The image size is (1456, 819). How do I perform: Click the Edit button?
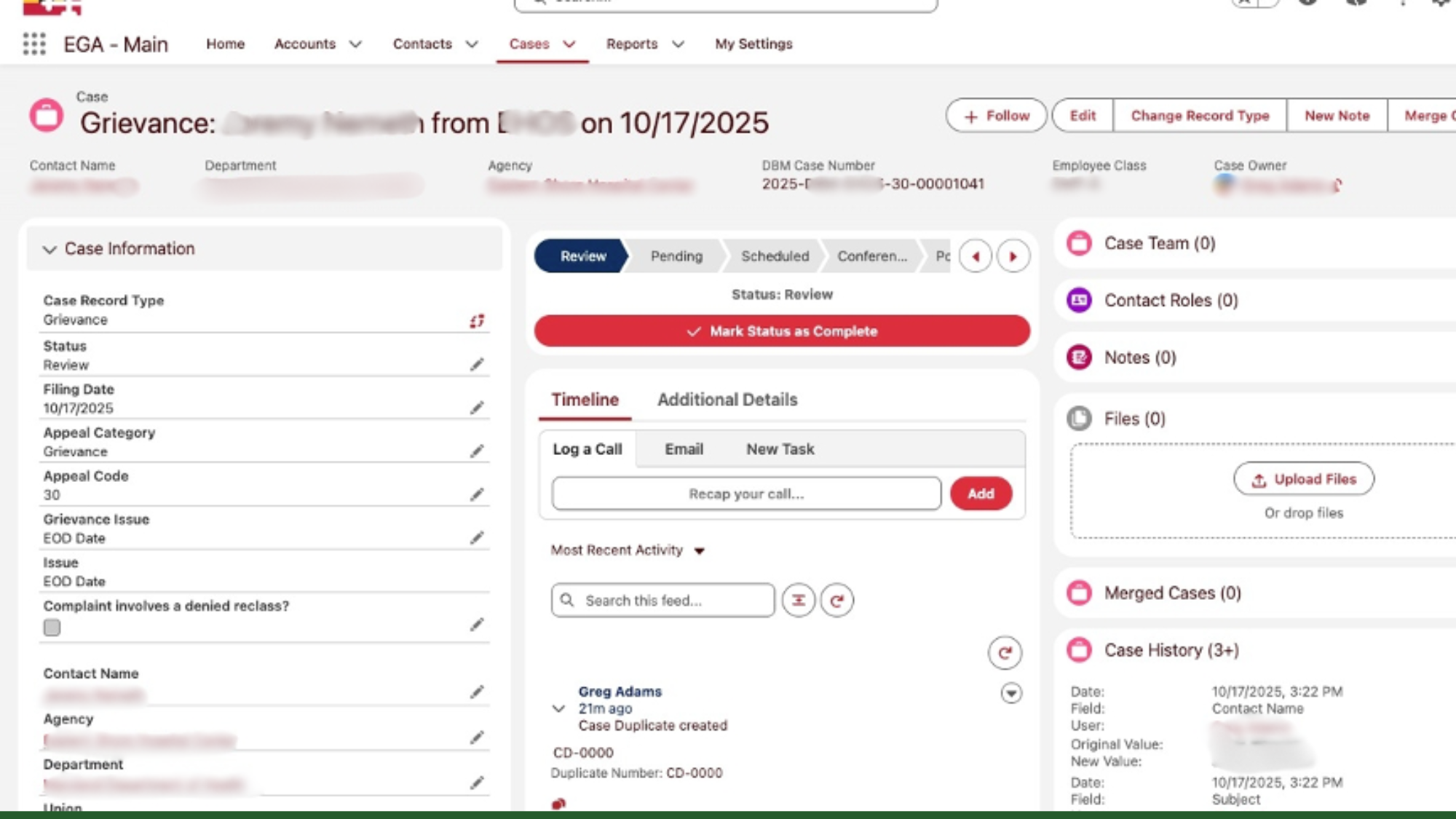[1083, 116]
